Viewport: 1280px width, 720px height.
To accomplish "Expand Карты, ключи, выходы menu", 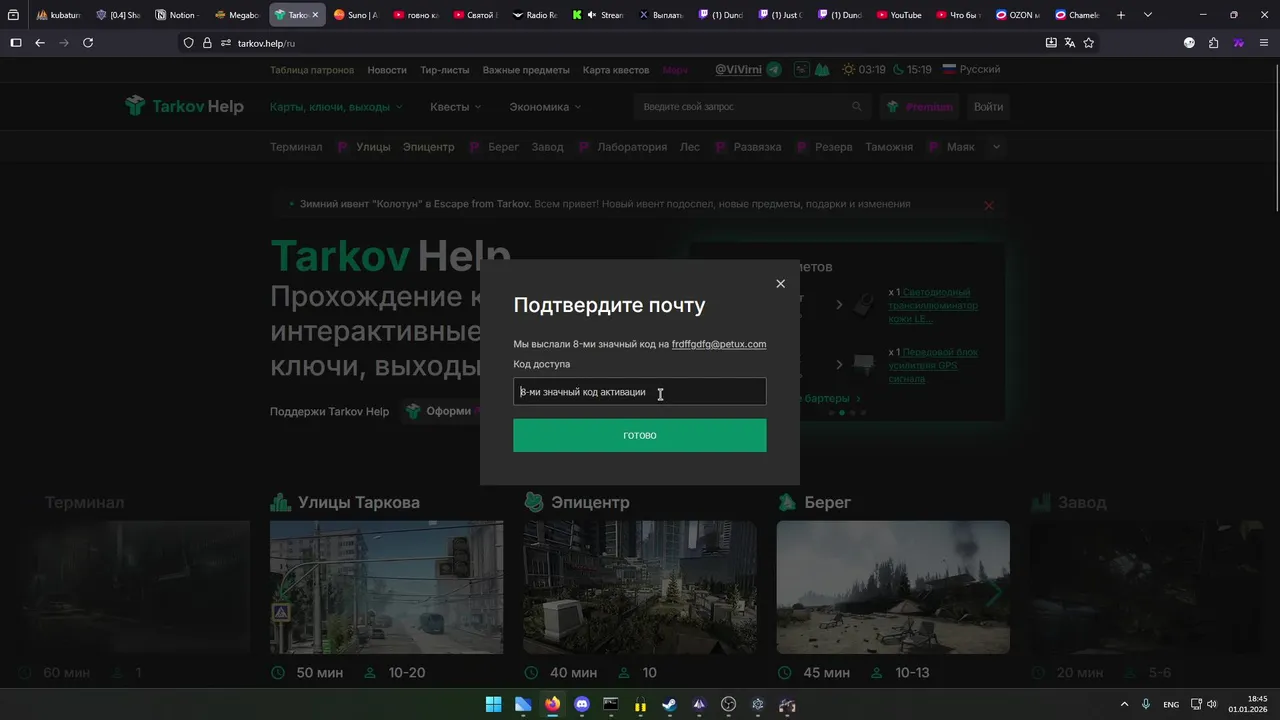I will tap(336, 107).
